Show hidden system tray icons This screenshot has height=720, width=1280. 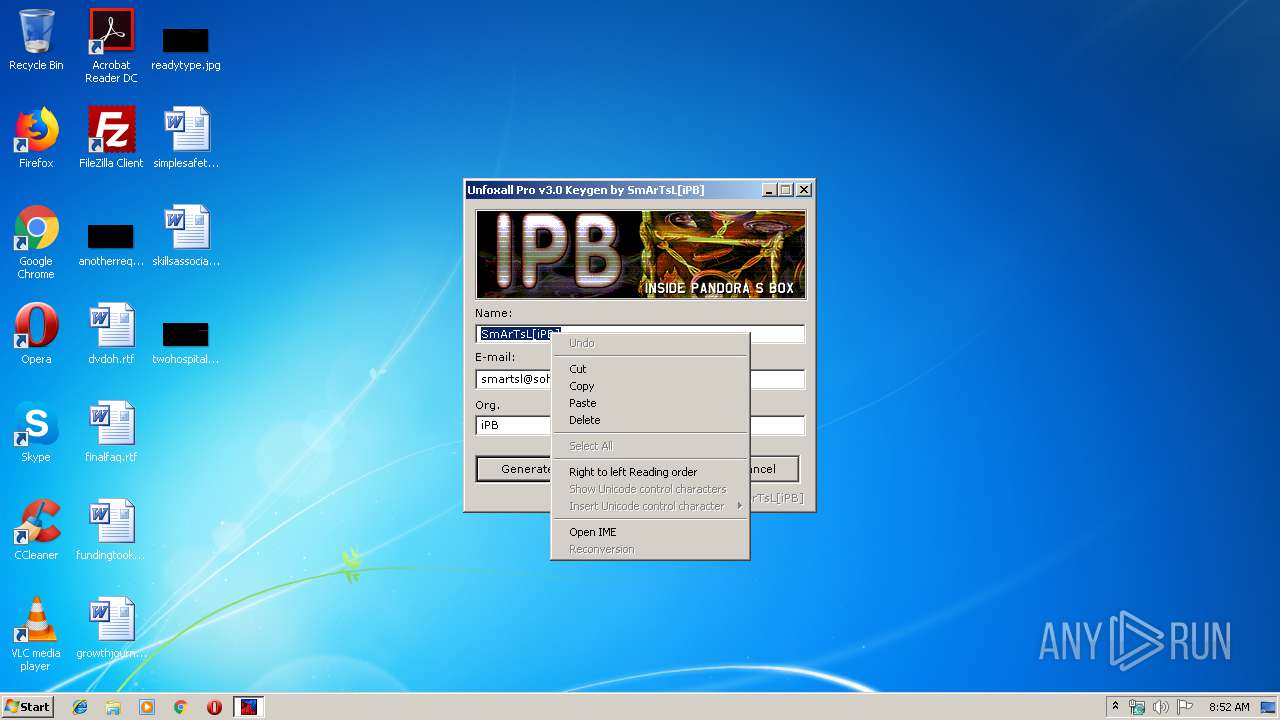1115,707
